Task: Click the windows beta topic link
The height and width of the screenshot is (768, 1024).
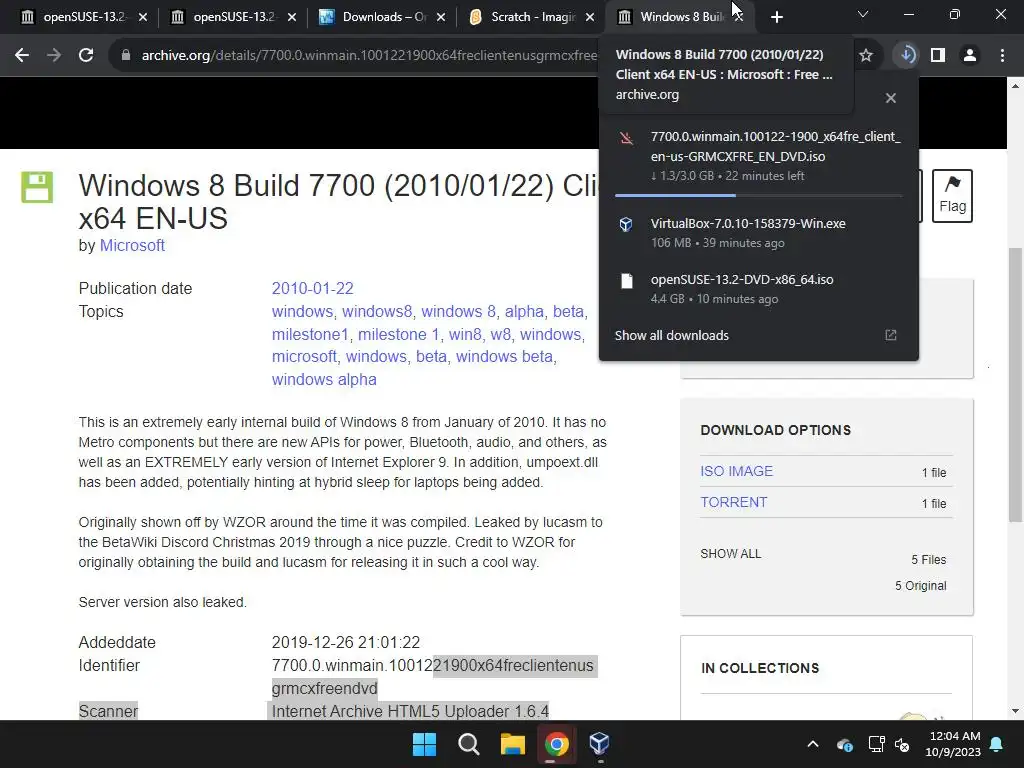Action: (504, 357)
